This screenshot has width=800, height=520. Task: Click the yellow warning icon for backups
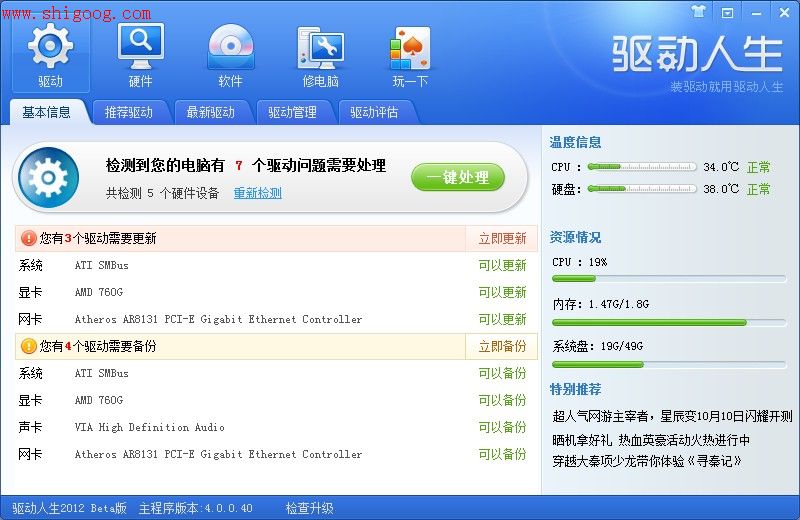(29, 346)
